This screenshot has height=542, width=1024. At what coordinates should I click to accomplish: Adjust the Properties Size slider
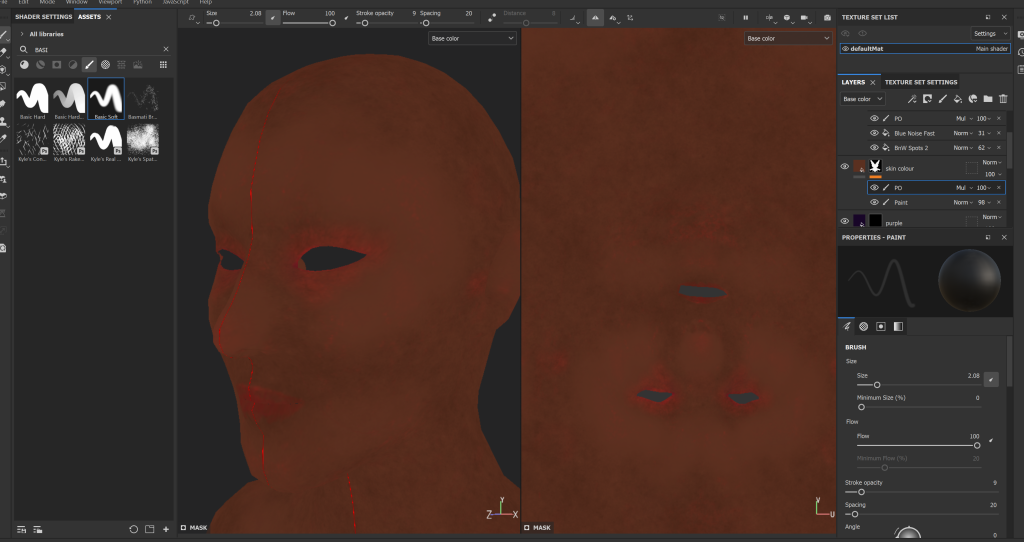tap(918, 385)
